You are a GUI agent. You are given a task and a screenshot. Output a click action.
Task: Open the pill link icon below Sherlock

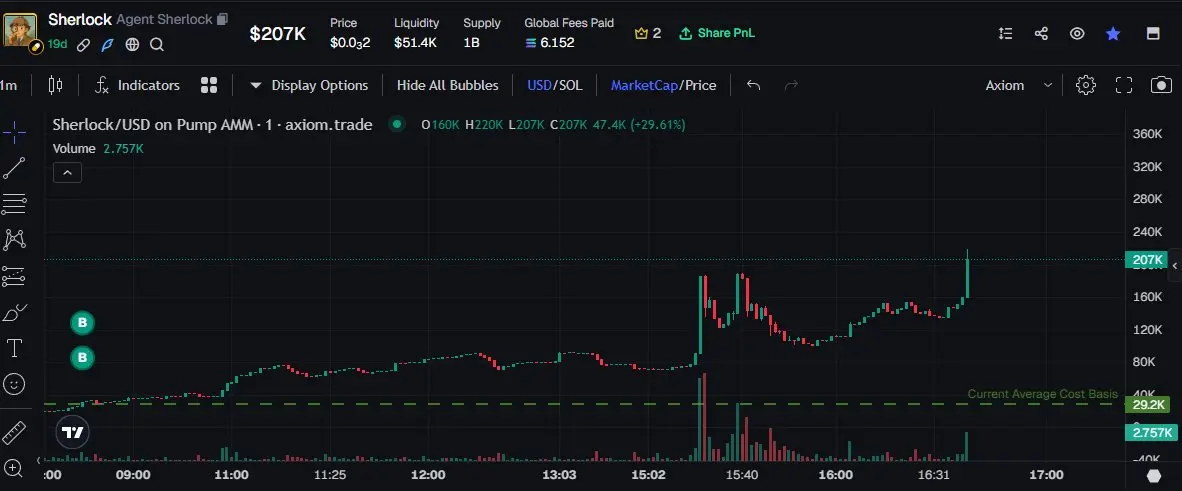[84, 44]
